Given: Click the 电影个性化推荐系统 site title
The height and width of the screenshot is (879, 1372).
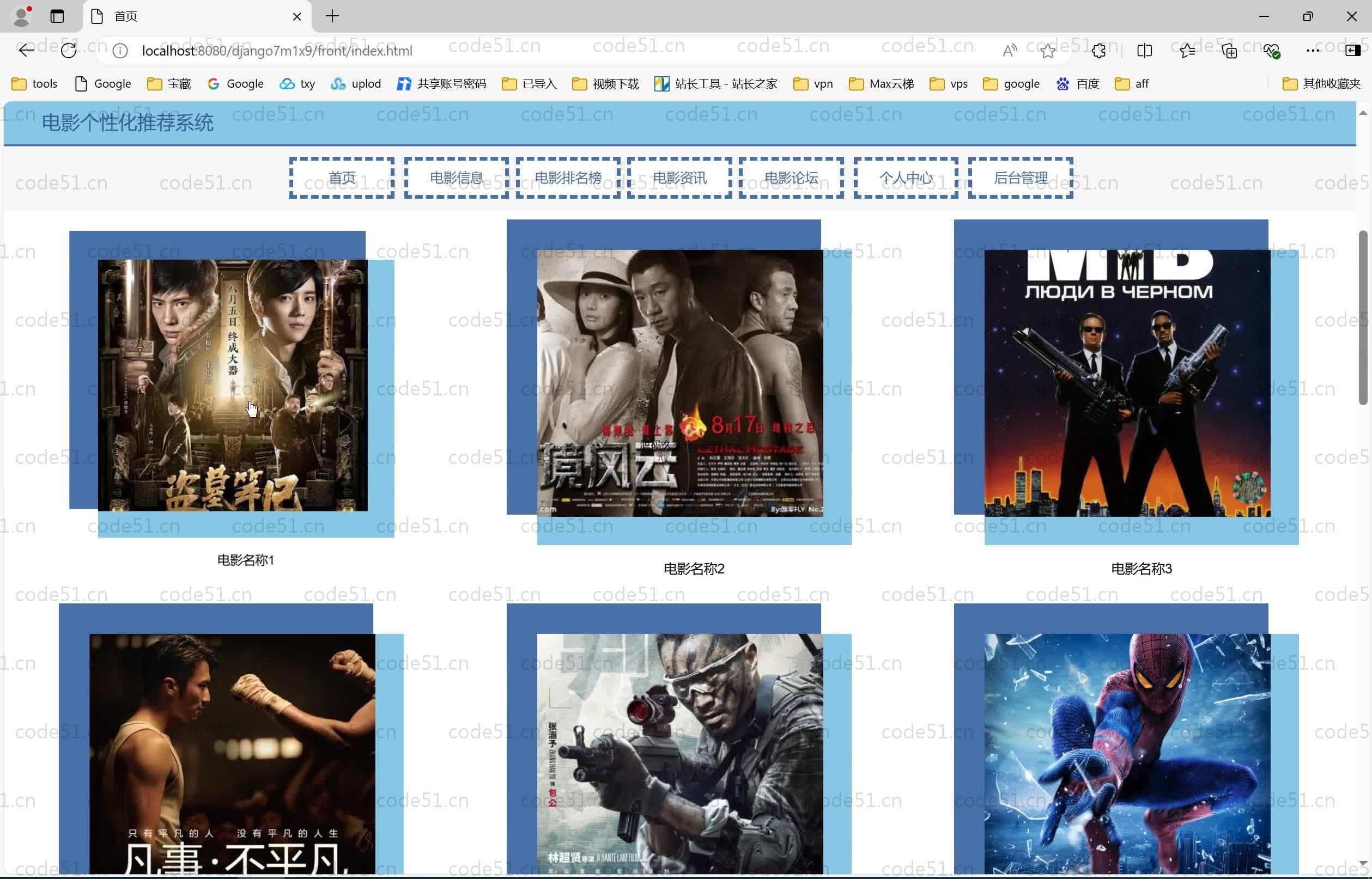Looking at the screenshot, I should [x=128, y=123].
